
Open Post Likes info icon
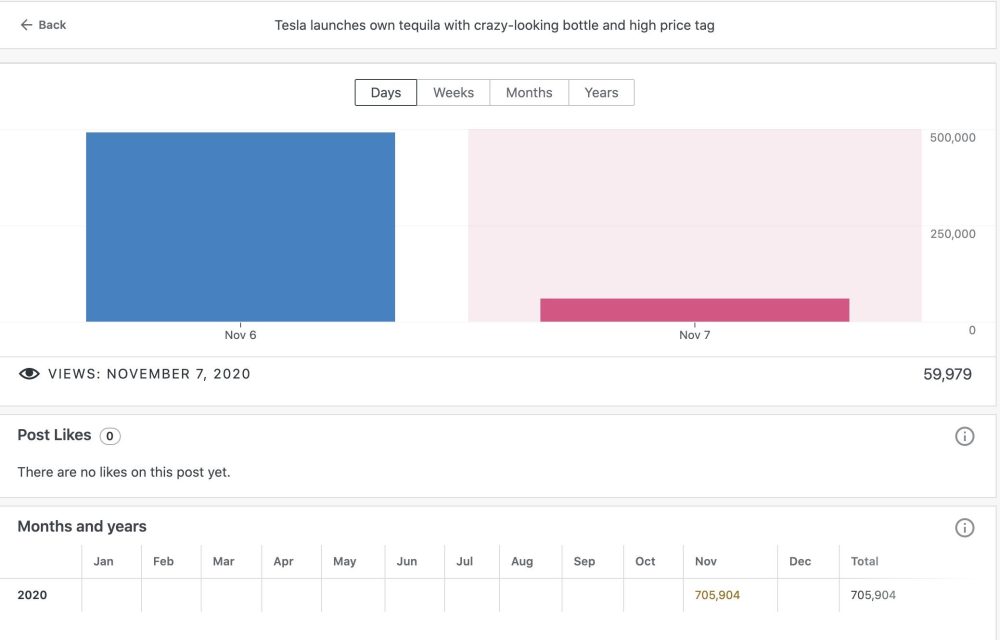pyautogui.click(x=964, y=436)
